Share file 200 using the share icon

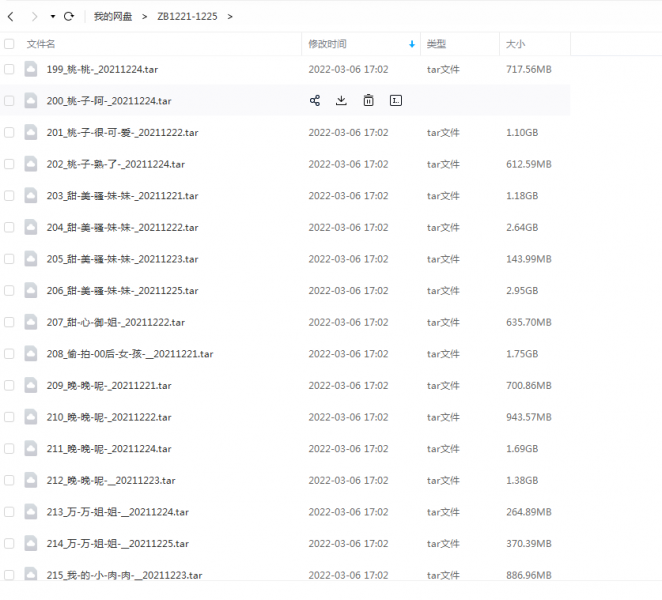[315, 101]
